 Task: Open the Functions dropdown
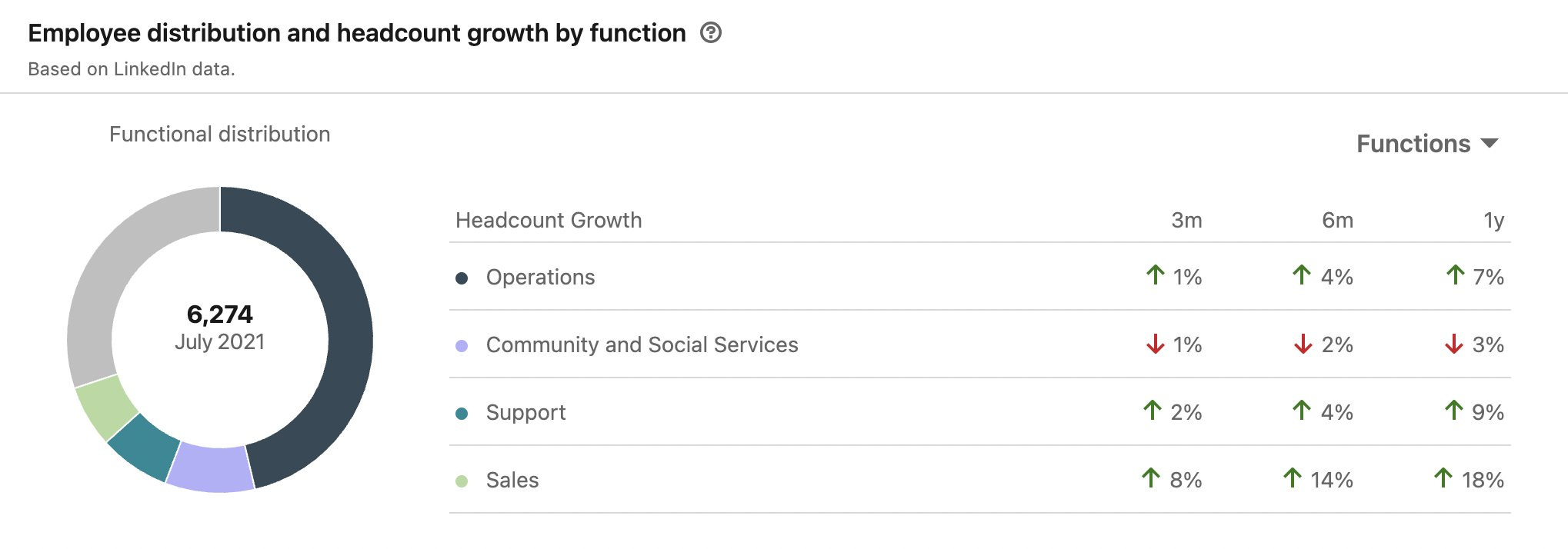click(1426, 144)
